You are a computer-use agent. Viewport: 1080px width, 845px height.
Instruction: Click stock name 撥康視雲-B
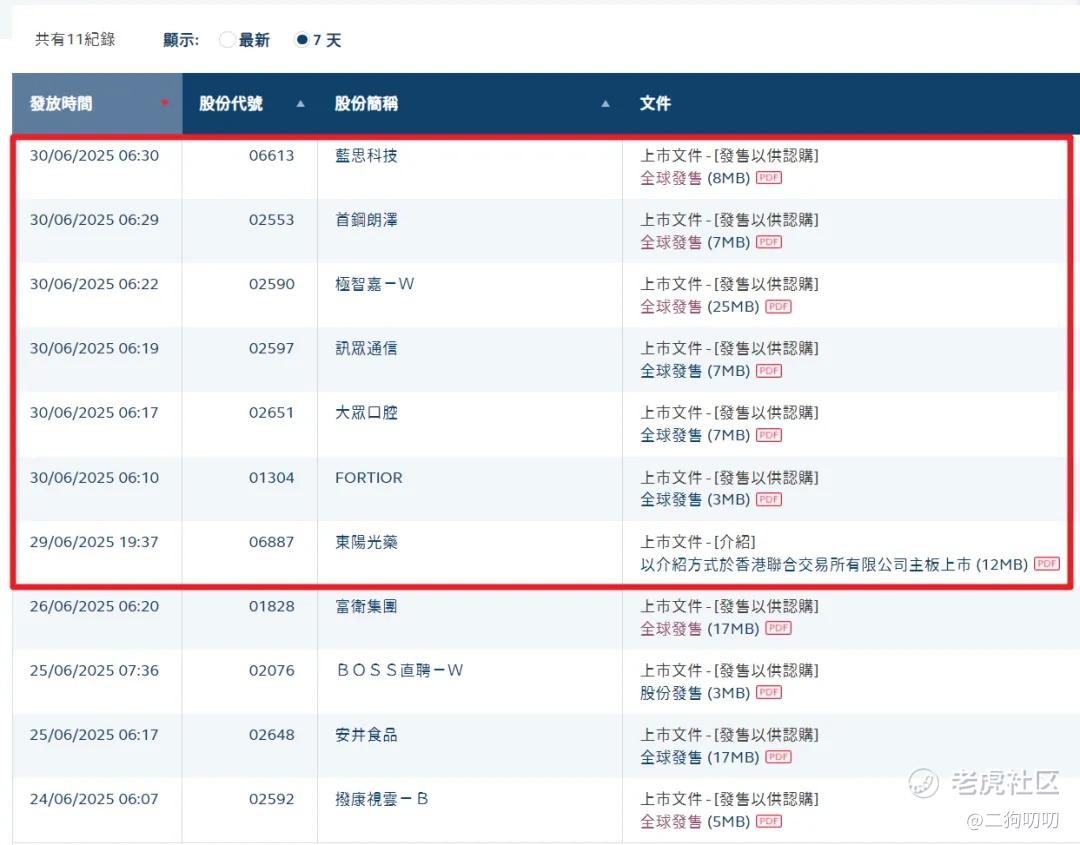coord(382,799)
